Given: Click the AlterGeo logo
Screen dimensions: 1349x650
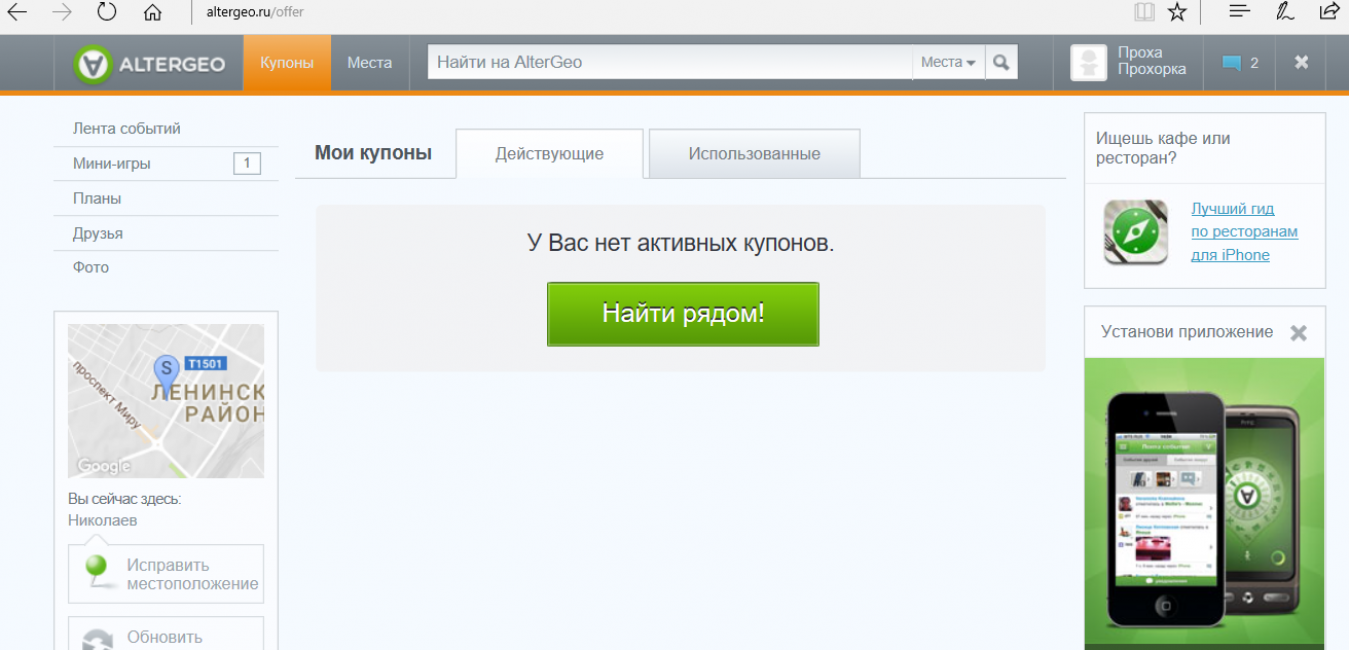Looking at the screenshot, I should [x=150, y=64].
